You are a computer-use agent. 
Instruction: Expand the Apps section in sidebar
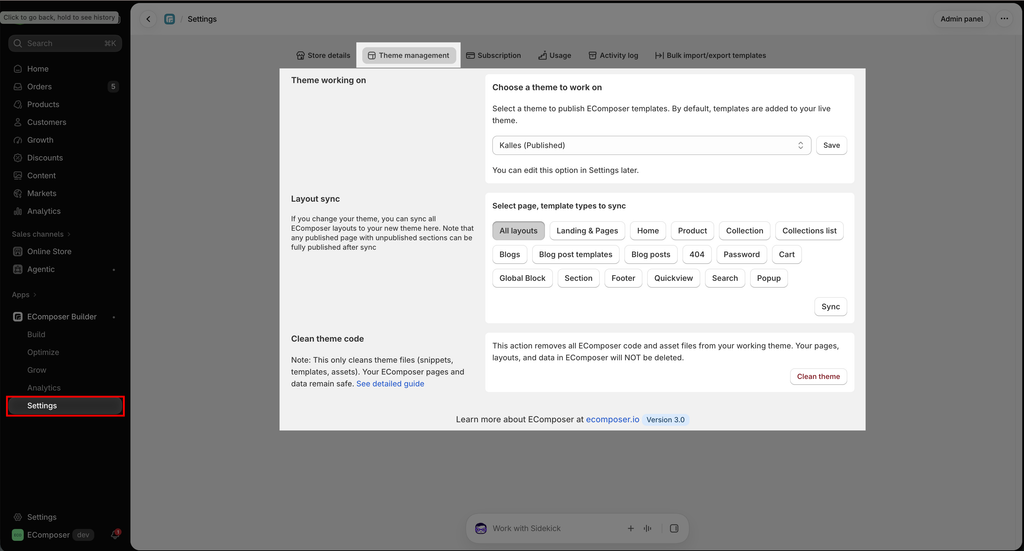[x=24, y=295]
